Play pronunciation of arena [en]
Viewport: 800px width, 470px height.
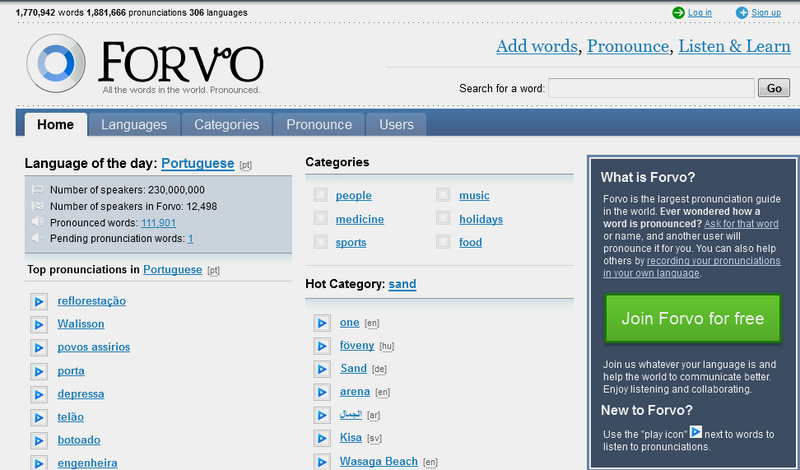pos(322,392)
